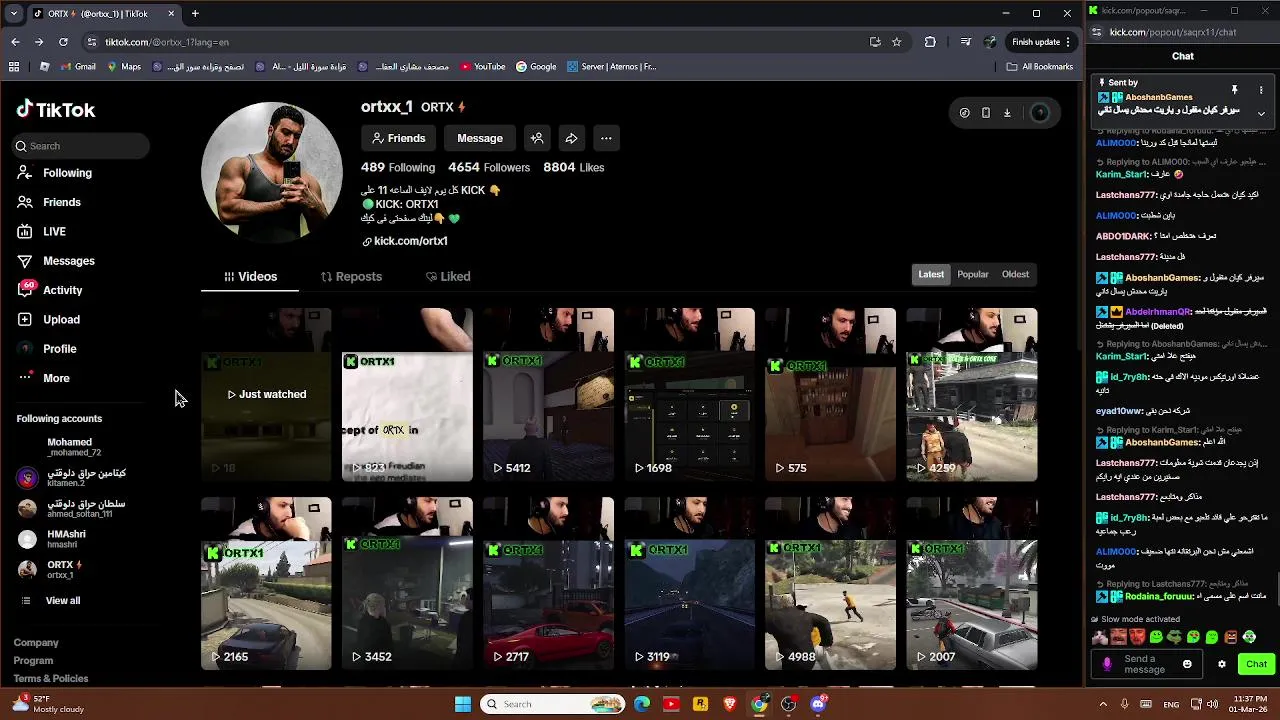The image size is (1280, 720).
Task: Sort videos by Oldest
Action: [1015, 274]
